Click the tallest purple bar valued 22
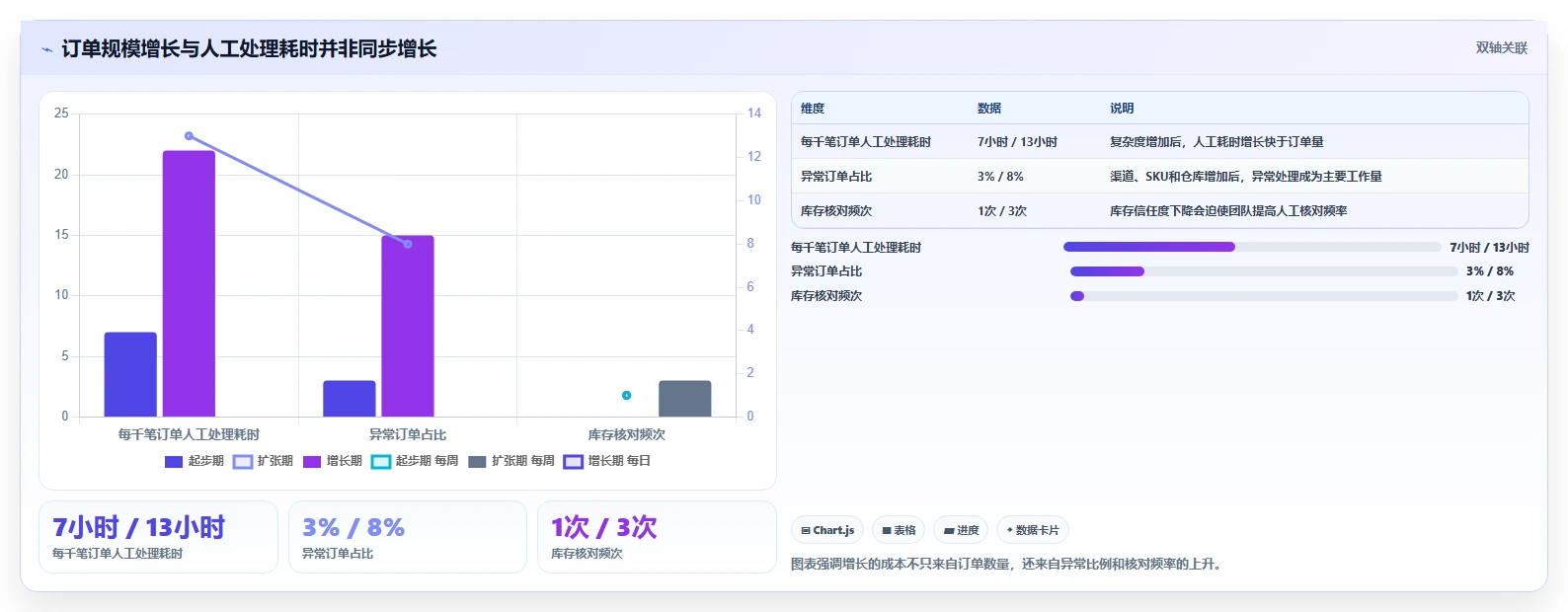Viewport: 1568px width, 612px height. coord(189,283)
